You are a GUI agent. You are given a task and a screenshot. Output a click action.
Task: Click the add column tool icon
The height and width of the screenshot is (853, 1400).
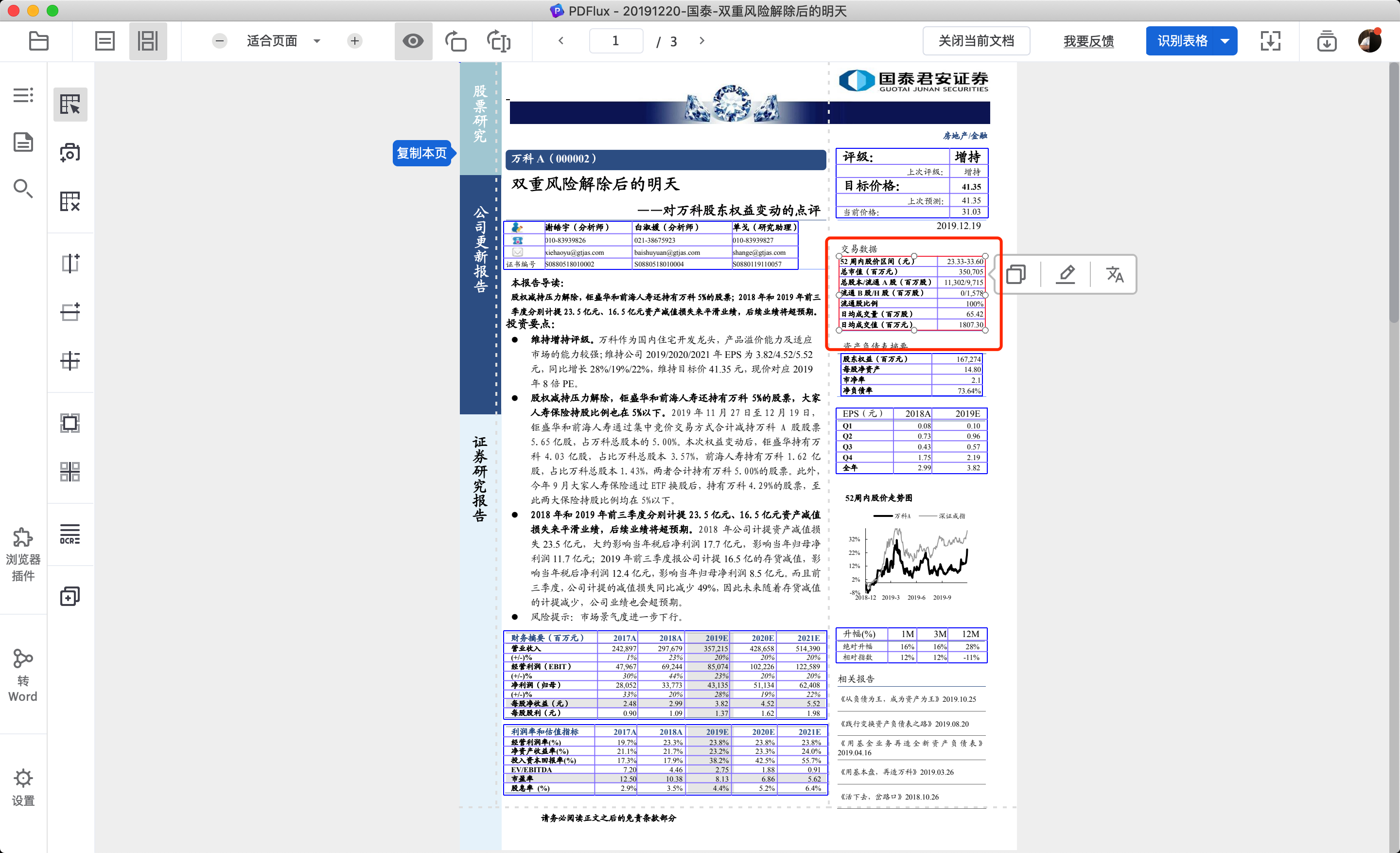[70, 263]
